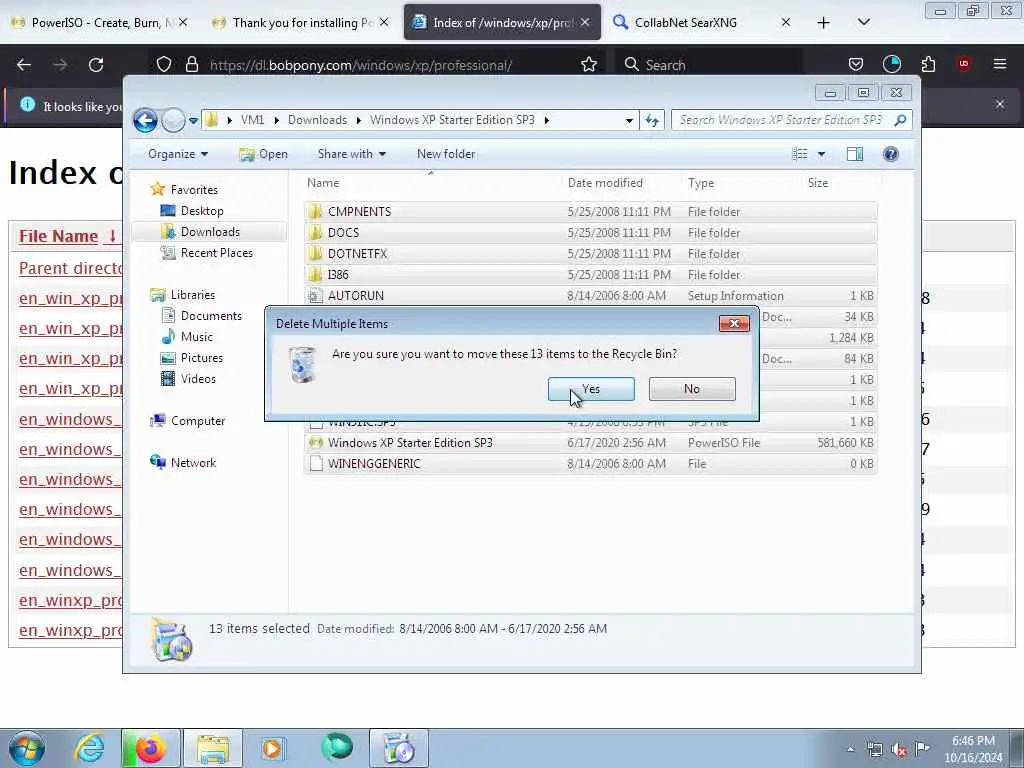1024x768 pixels.
Task: Open the list all tabs dropdown
Action: (x=863, y=23)
